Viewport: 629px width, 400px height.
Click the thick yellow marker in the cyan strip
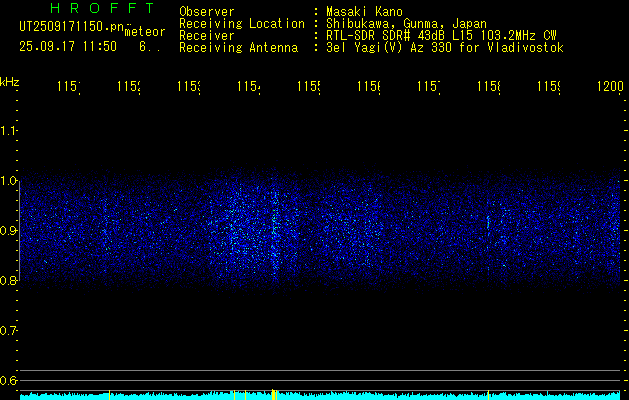pyautogui.click(x=273, y=395)
